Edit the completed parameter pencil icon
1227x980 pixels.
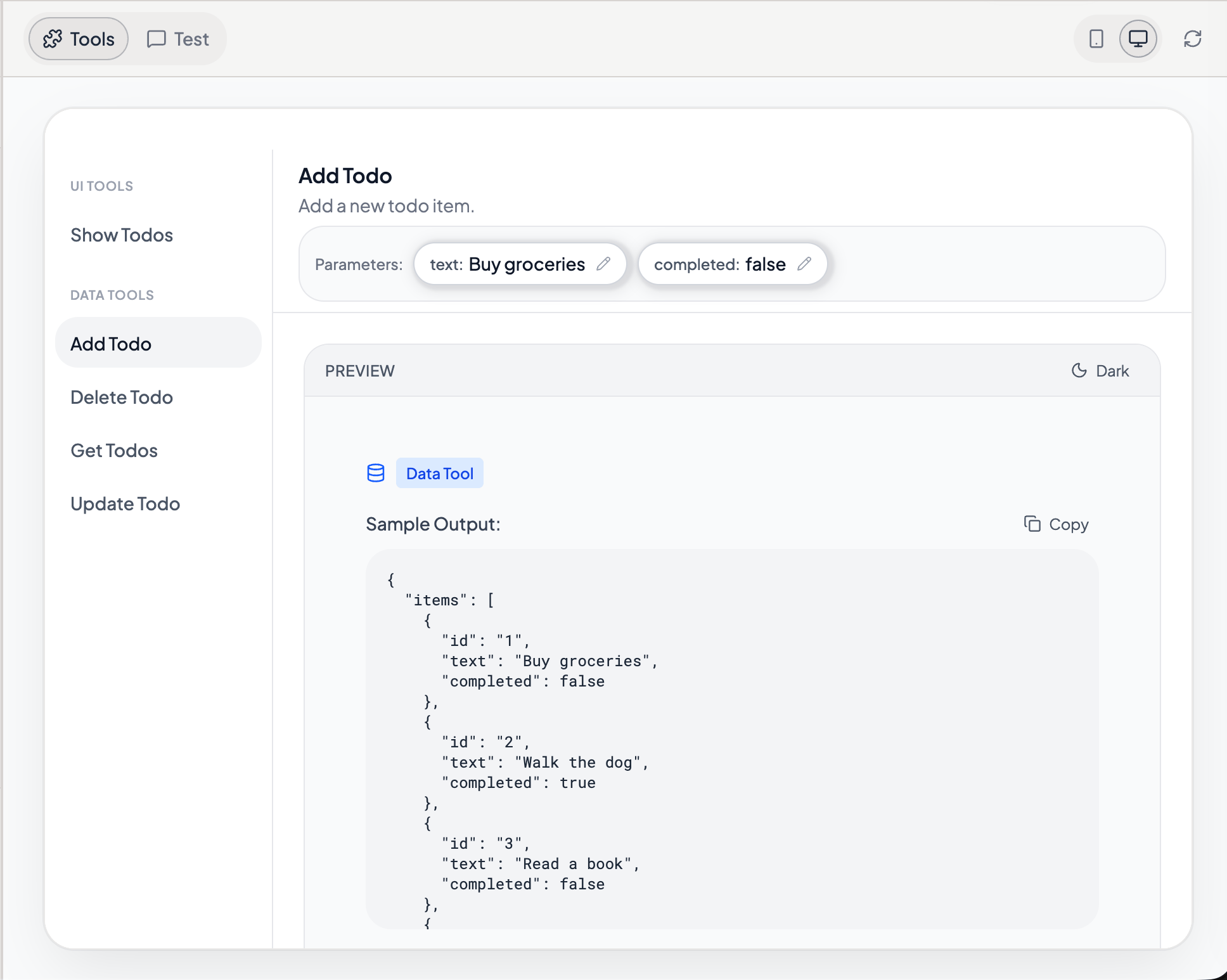pyautogui.click(x=804, y=264)
